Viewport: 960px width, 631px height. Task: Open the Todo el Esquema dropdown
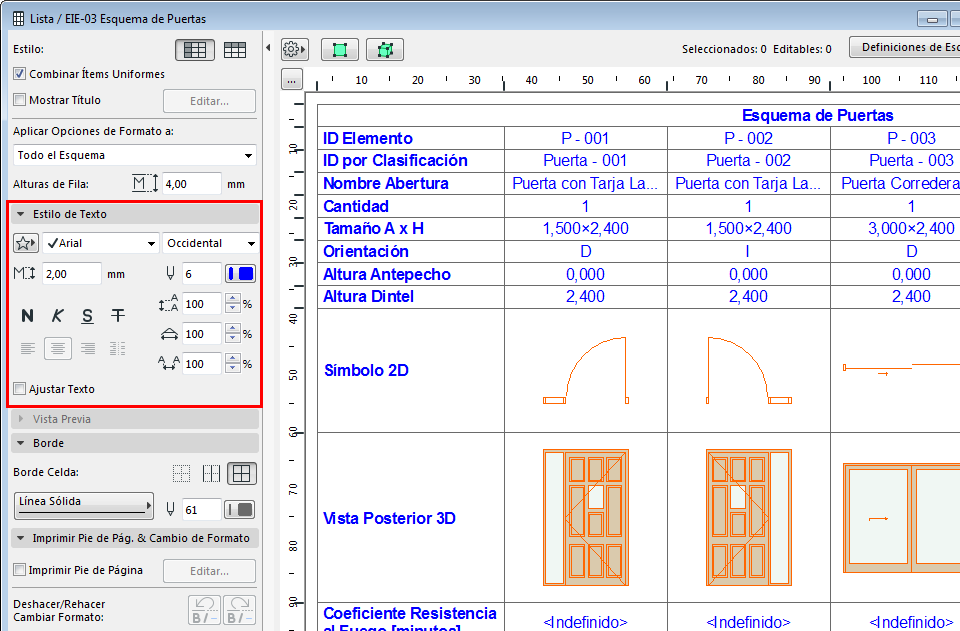pos(134,155)
